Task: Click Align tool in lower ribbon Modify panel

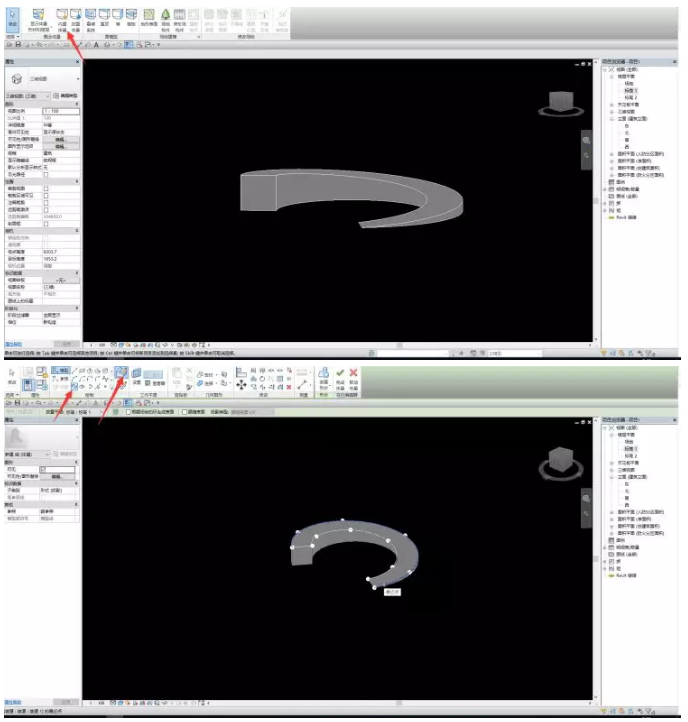Action: coord(241,372)
